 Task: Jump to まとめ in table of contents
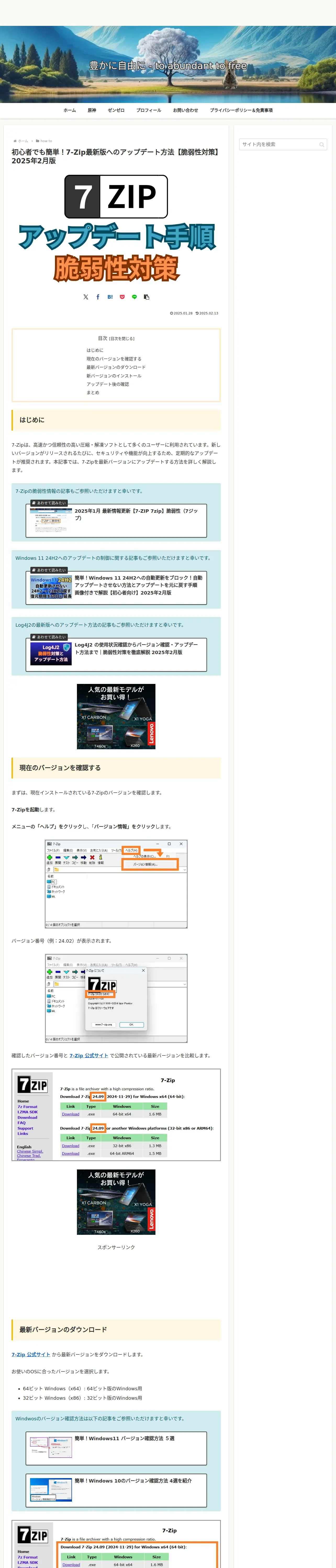coord(93,393)
